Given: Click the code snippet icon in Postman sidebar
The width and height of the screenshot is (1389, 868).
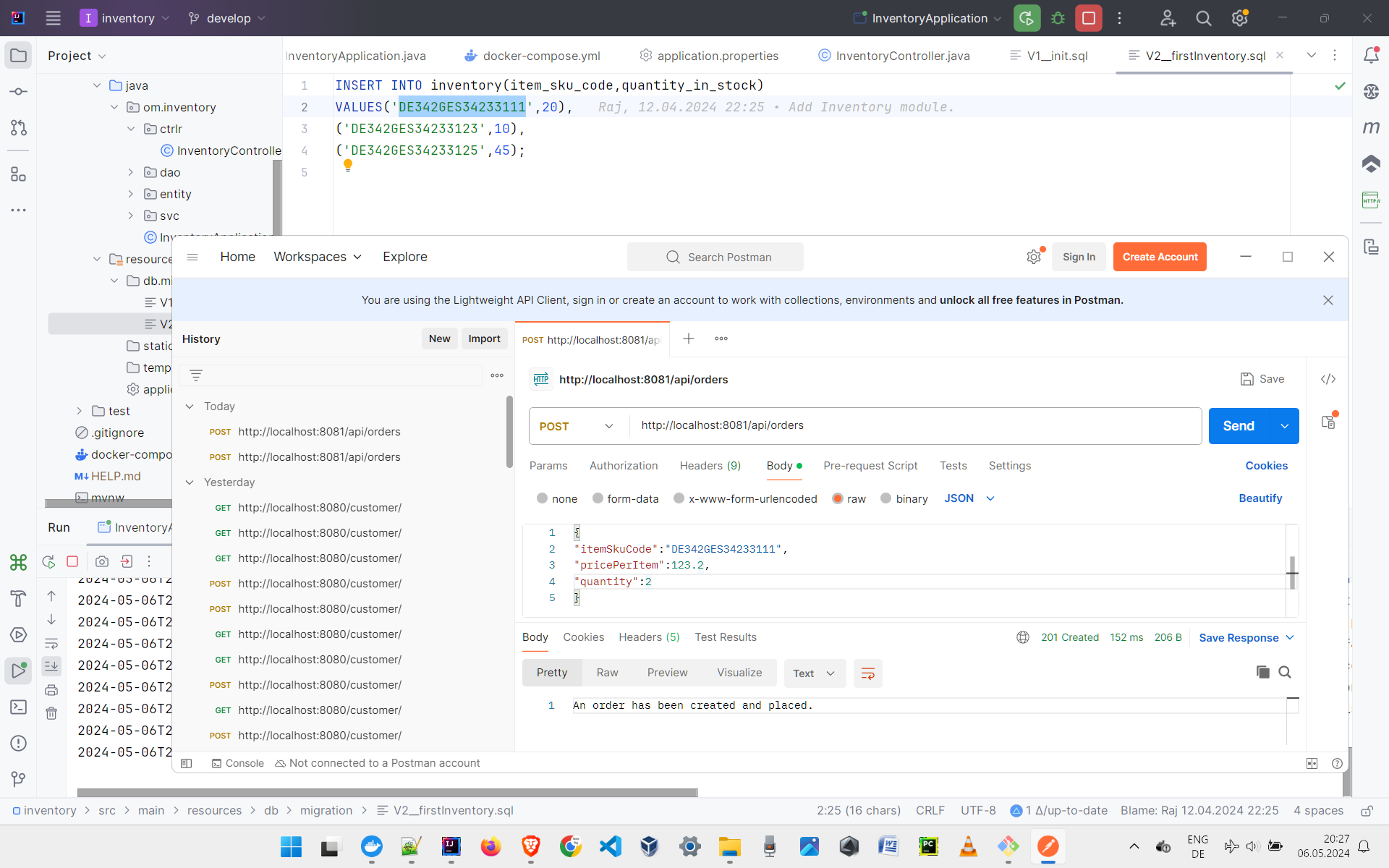Looking at the screenshot, I should (1328, 379).
